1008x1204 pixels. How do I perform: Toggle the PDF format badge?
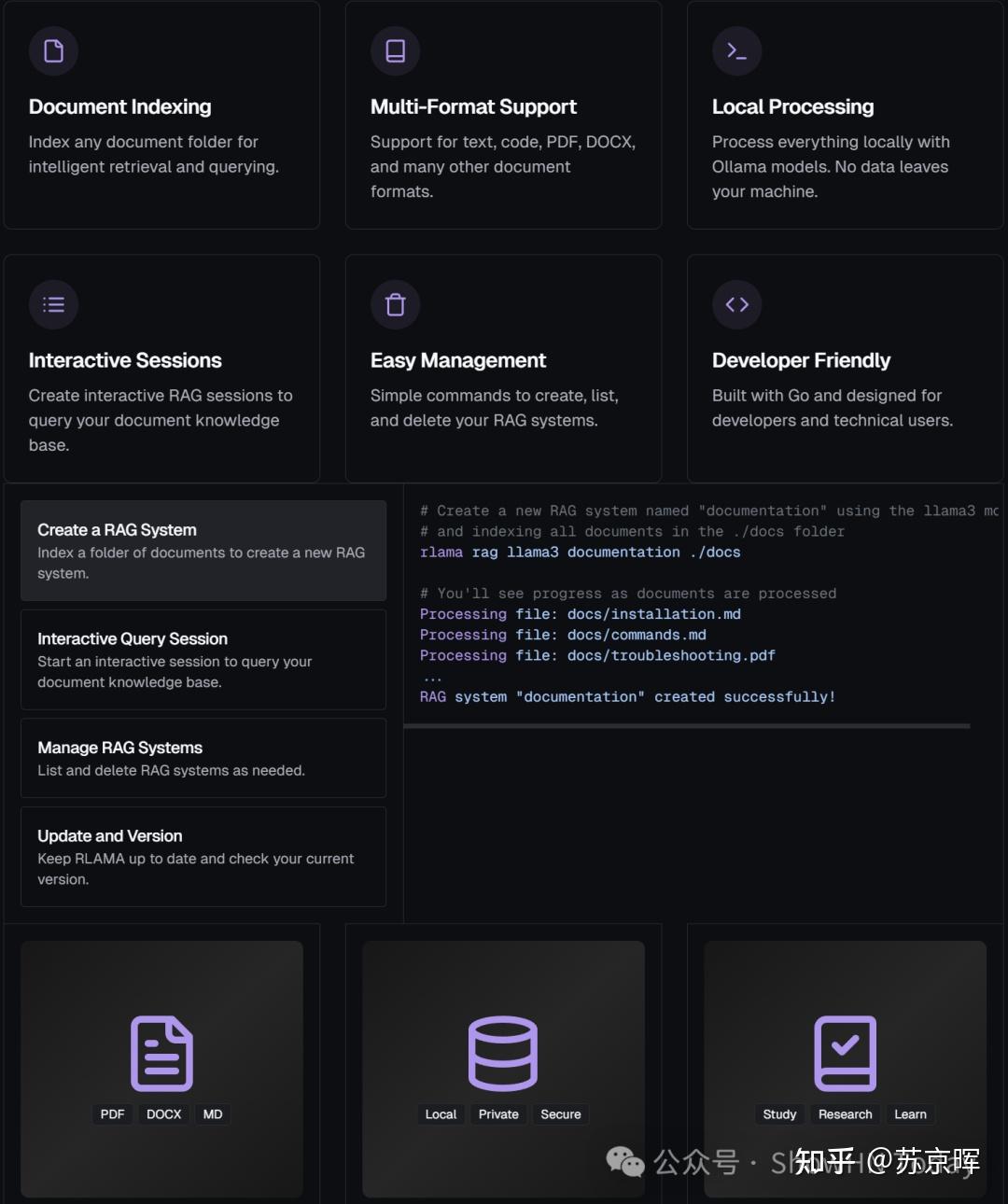point(111,1113)
